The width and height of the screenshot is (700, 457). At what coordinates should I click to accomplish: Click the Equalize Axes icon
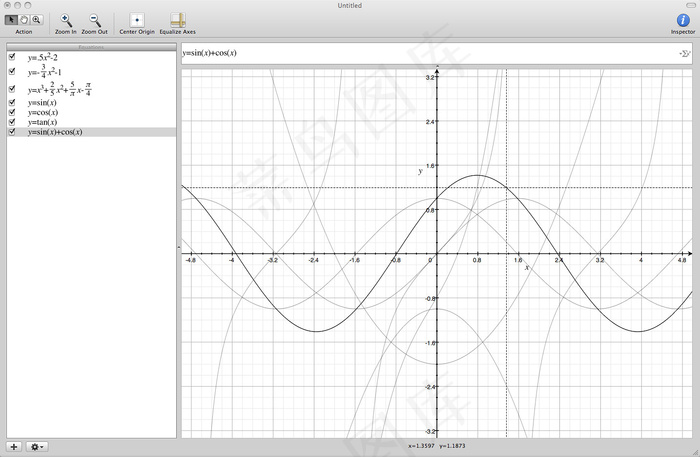178,20
